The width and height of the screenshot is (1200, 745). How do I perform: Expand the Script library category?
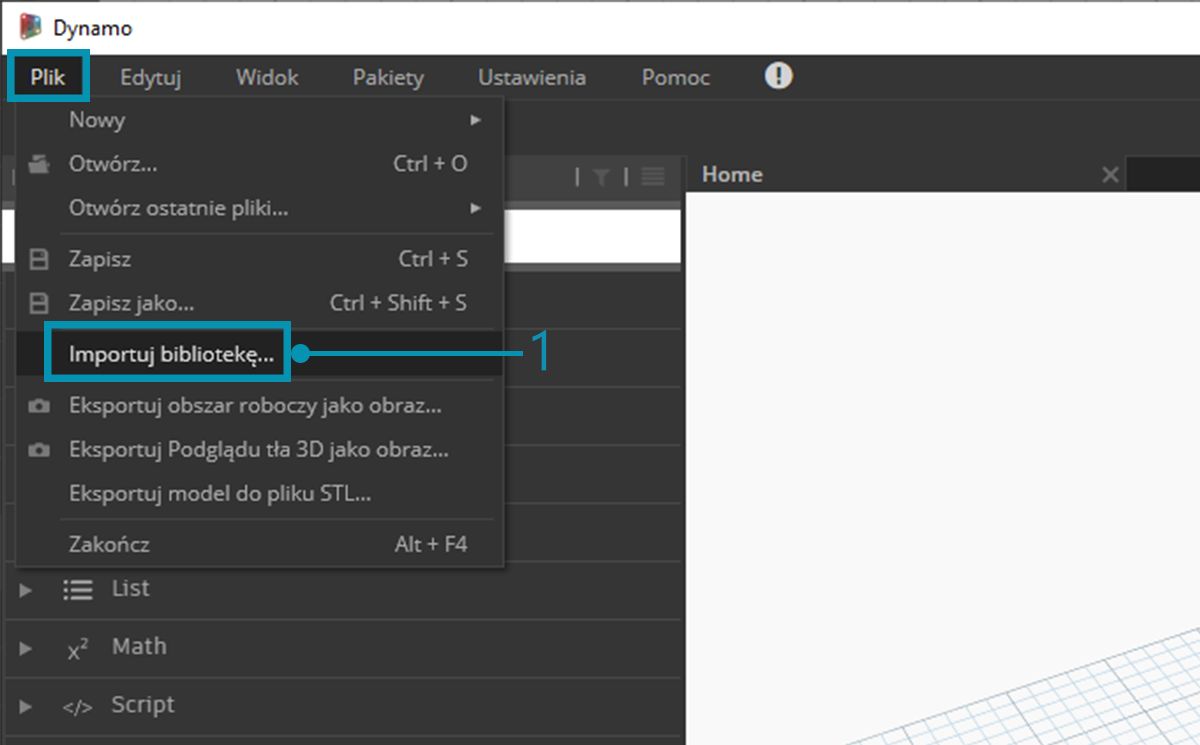26,706
